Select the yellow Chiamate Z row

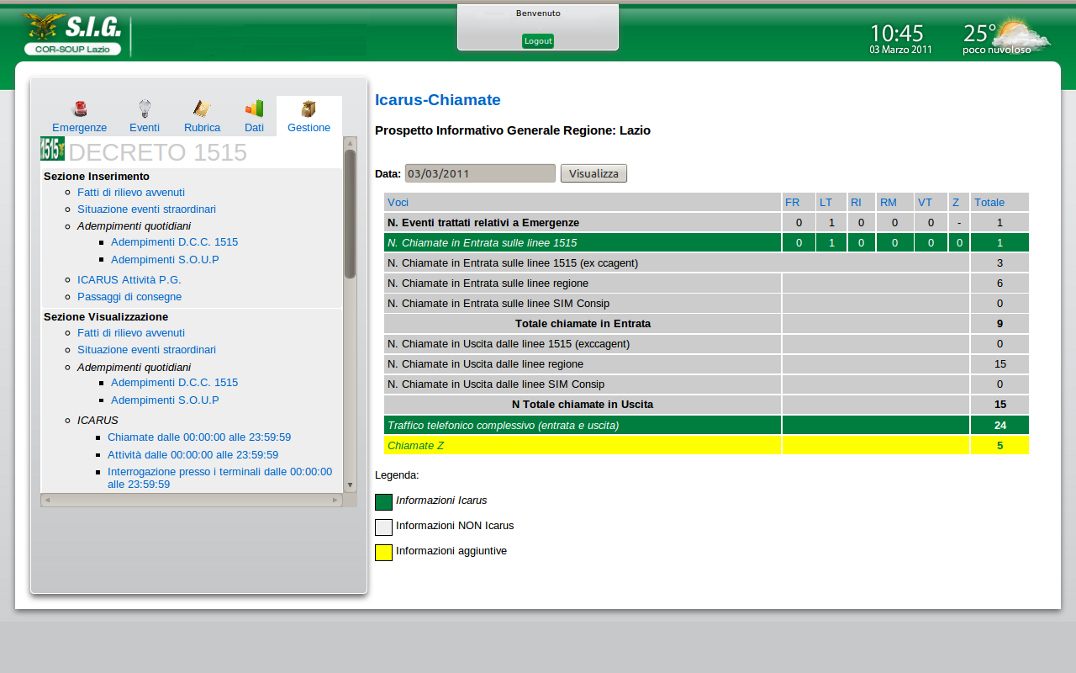[x=706, y=445]
